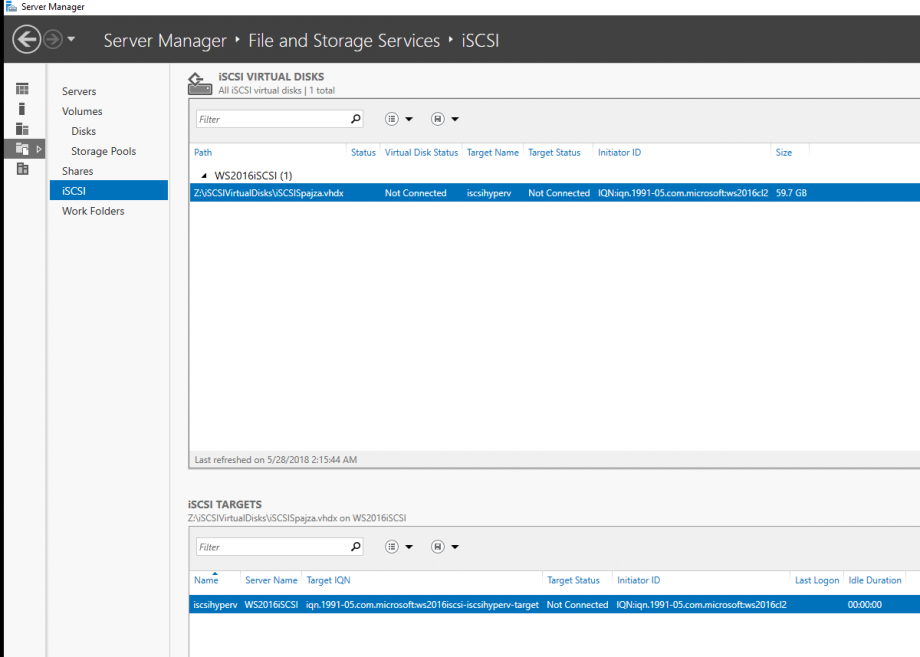Select the iSCSISpajza.vhdx virtual disk row
Image resolution: width=920 pixels, height=657 pixels.
tap(400, 192)
